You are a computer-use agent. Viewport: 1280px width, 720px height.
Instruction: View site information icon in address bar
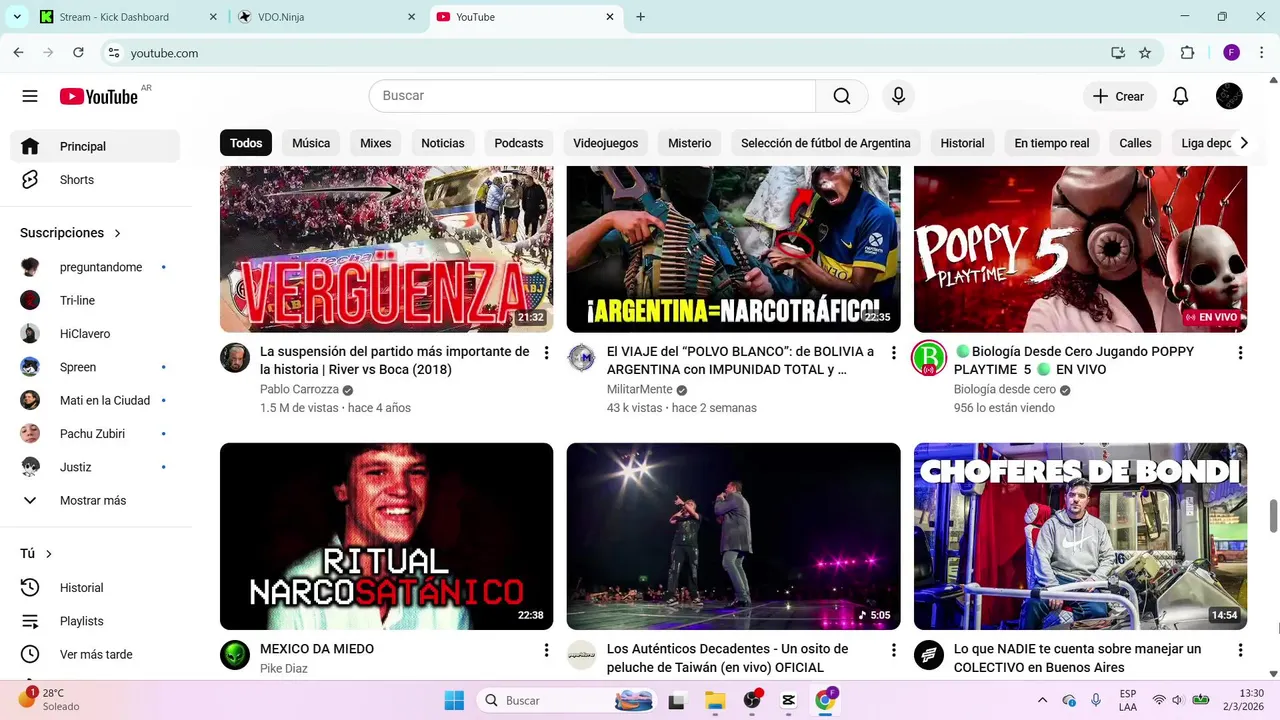114,53
